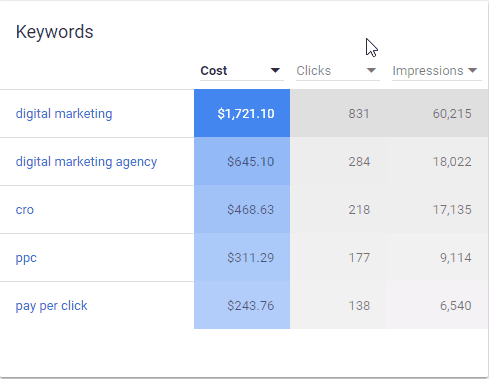Select the 218 clicks value
This screenshot has width=489, height=379.
tap(359, 210)
